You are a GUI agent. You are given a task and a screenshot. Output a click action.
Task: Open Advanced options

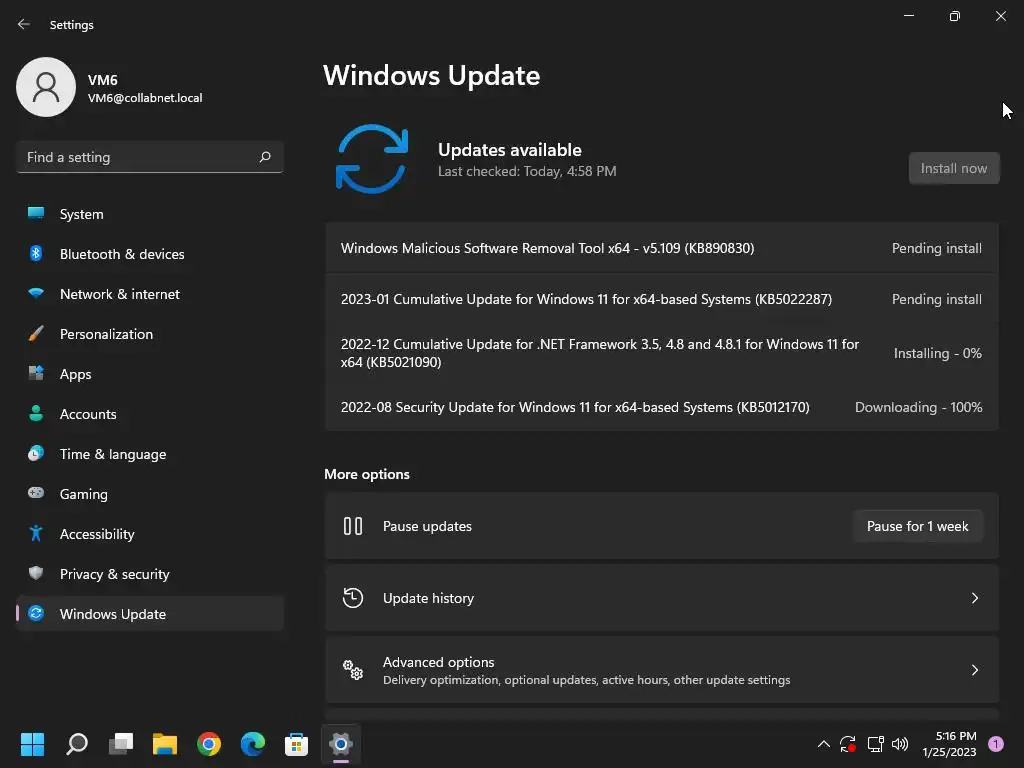pos(662,670)
